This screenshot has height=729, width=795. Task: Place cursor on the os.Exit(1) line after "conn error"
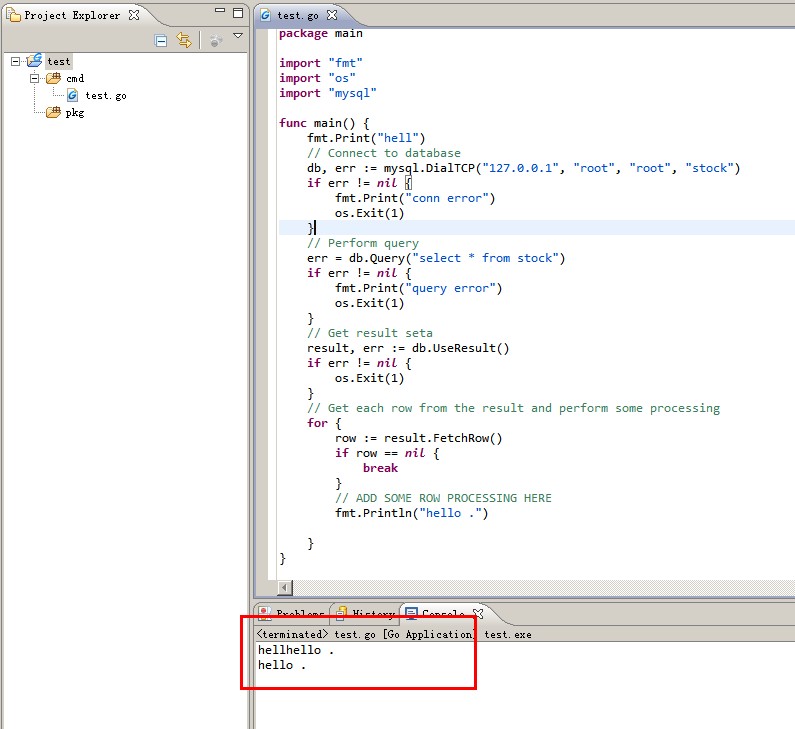coord(369,213)
